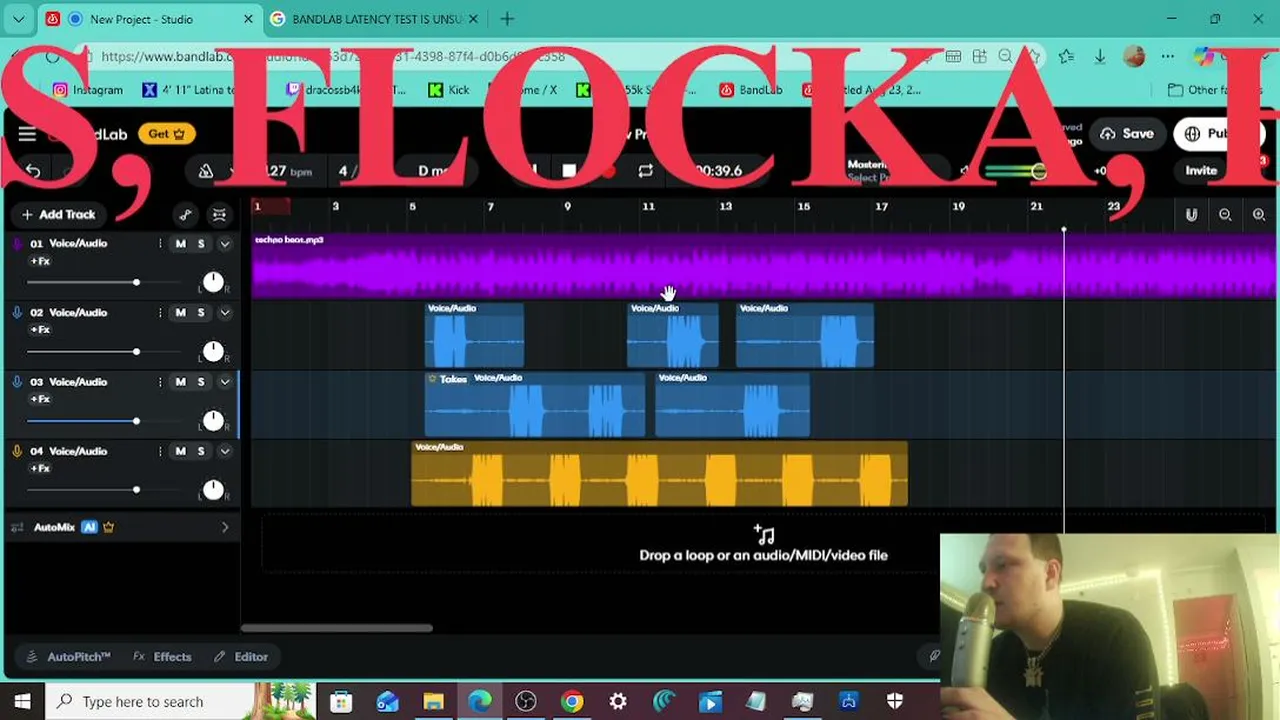
Task: Click track 01 microphone icon
Action: click(17, 244)
